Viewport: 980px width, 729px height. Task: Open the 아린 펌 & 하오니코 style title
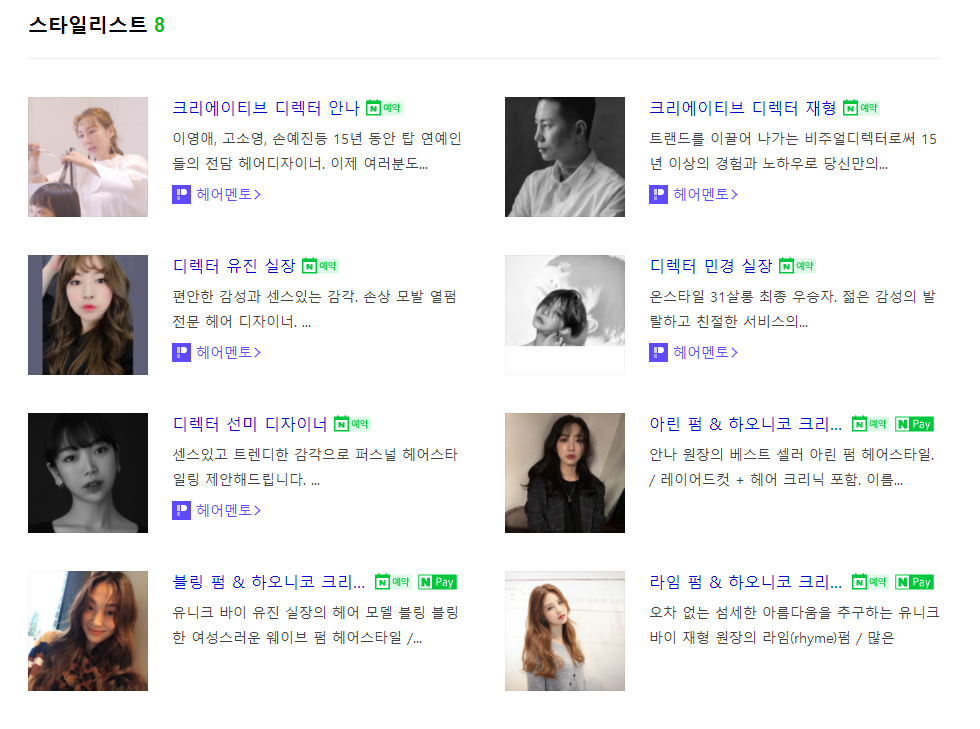pos(745,424)
